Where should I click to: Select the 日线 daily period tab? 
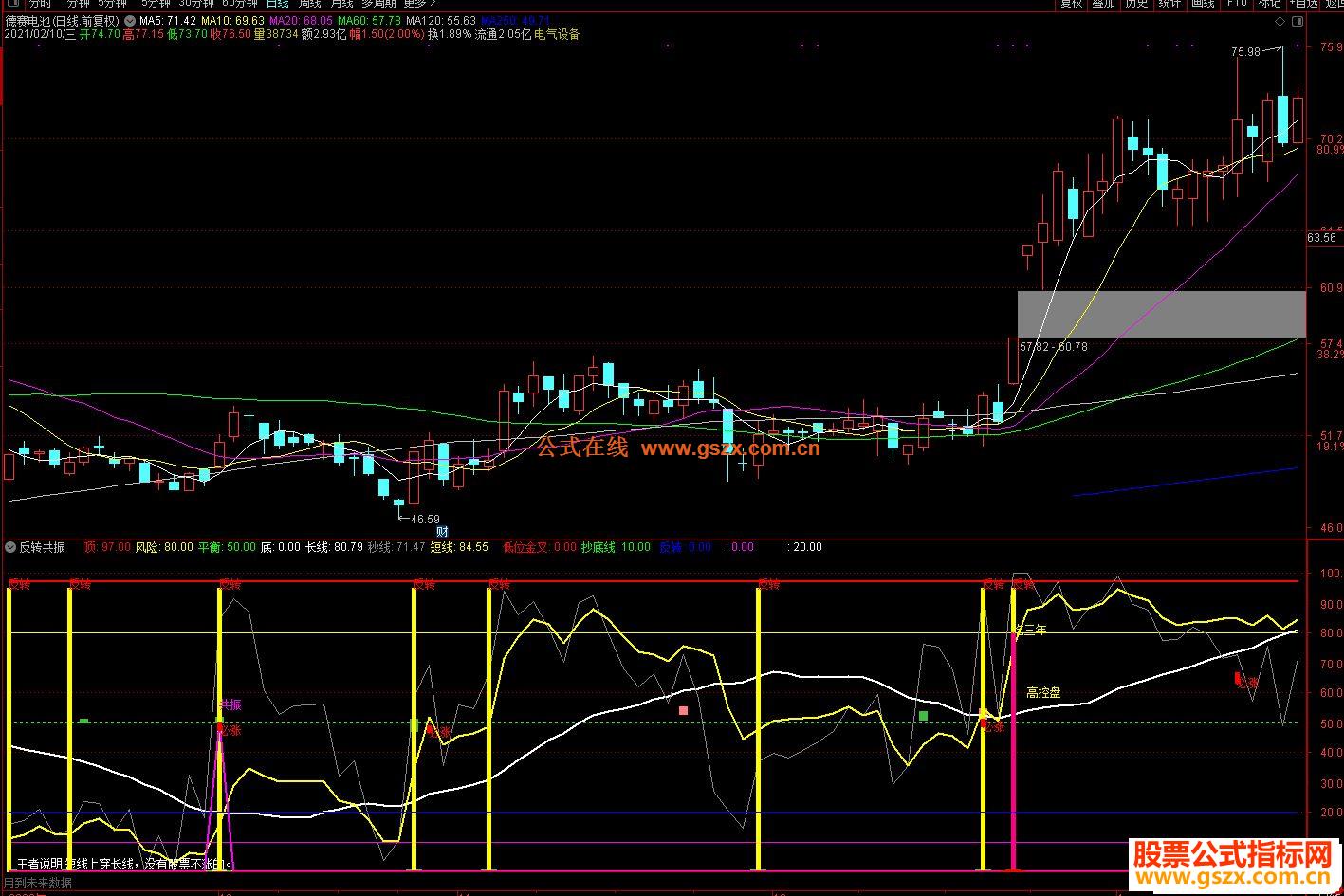click(x=277, y=3)
